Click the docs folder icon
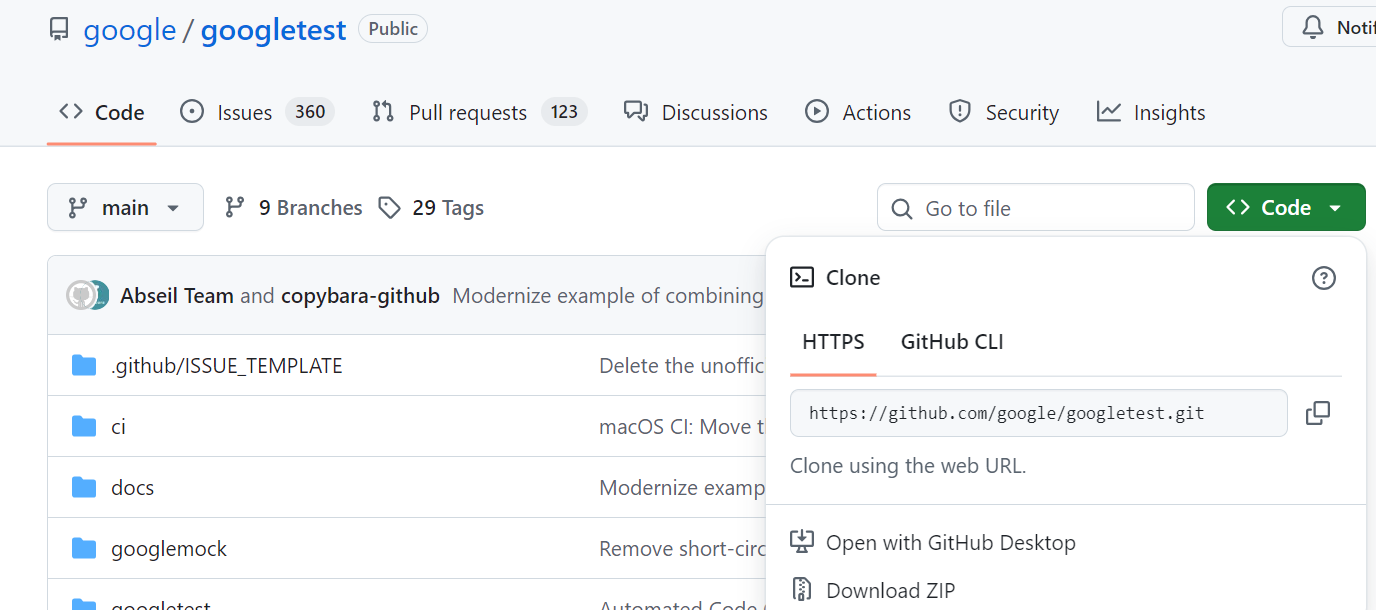1376x610 pixels. point(84,488)
